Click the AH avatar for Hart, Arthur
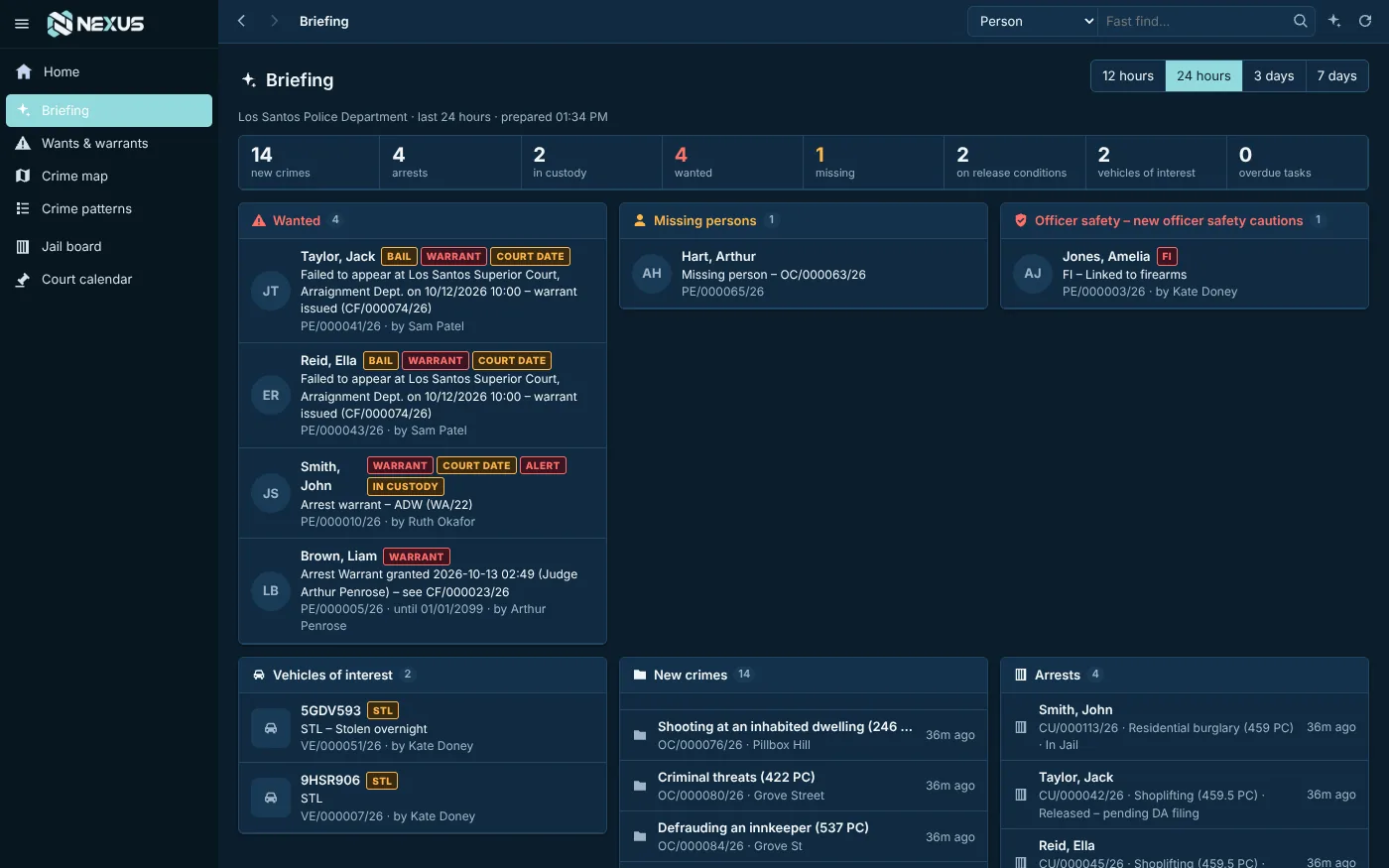Image resolution: width=1389 pixels, height=868 pixels. pyautogui.click(x=652, y=273)
